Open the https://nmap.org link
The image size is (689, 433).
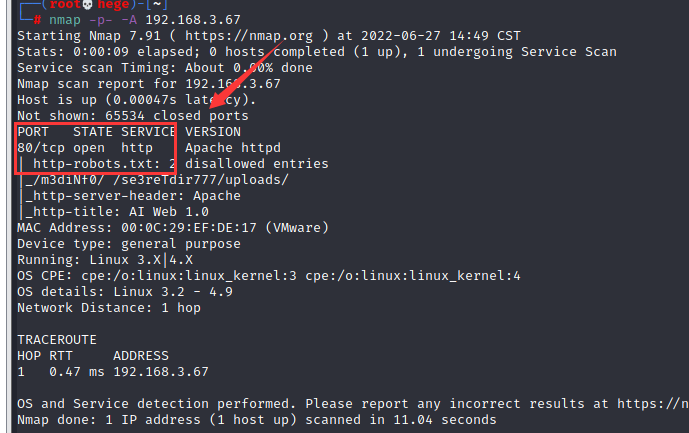pos(249,36)
